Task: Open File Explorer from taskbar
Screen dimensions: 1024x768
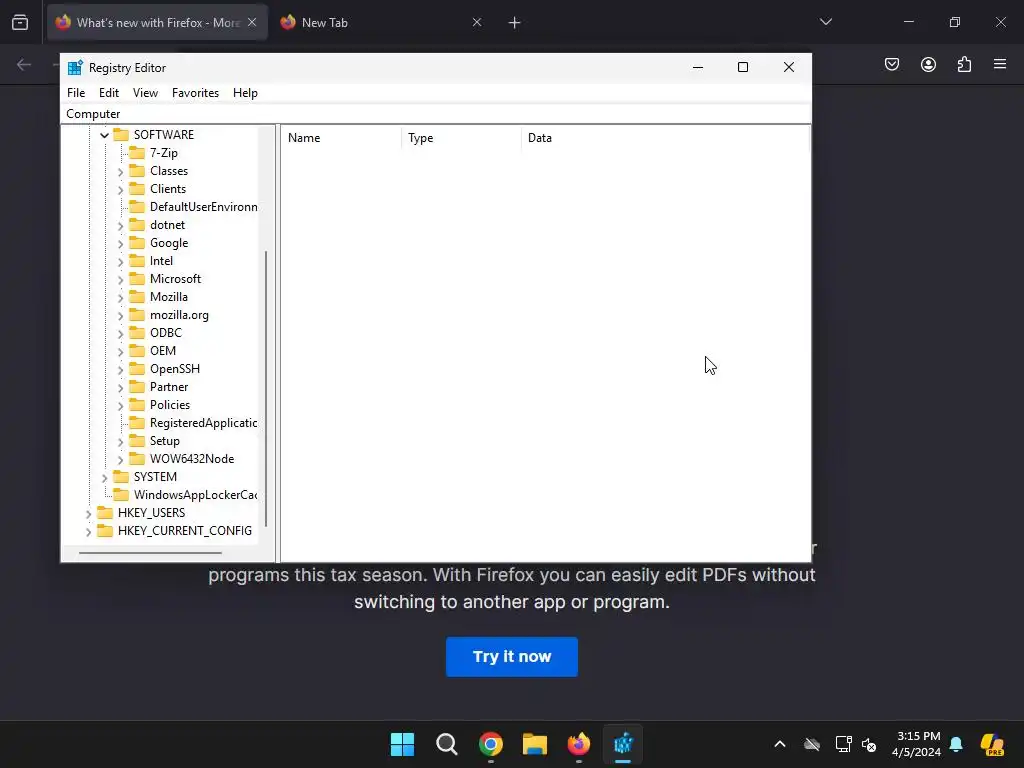Action: pyautogui.click(x=534, y=744)
